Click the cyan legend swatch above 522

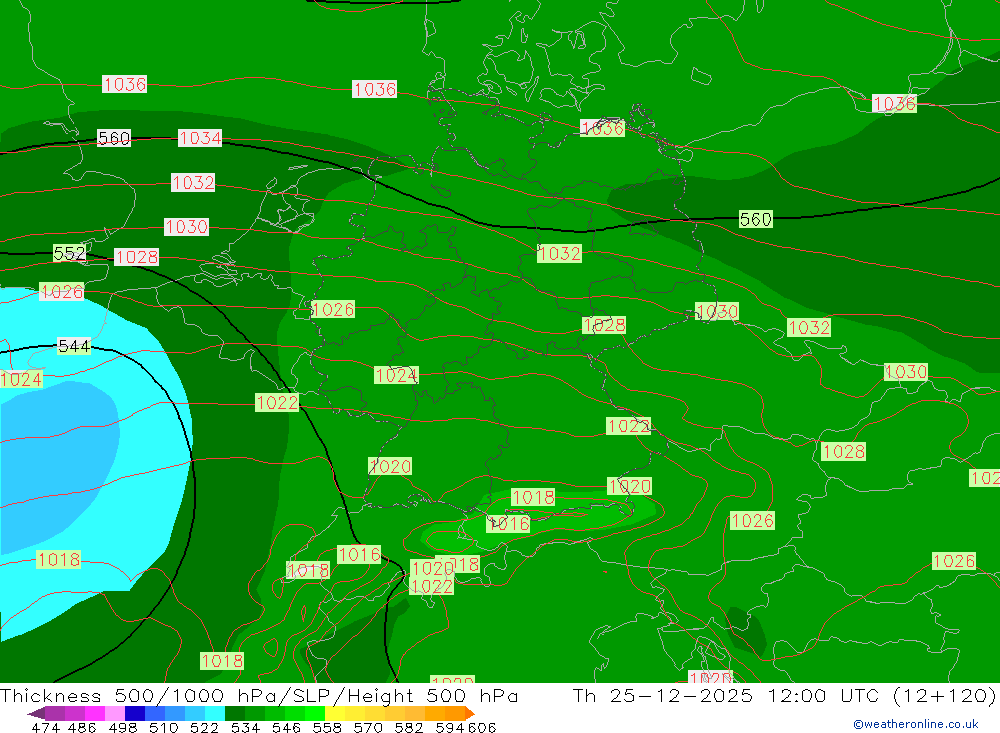[215, 713]
